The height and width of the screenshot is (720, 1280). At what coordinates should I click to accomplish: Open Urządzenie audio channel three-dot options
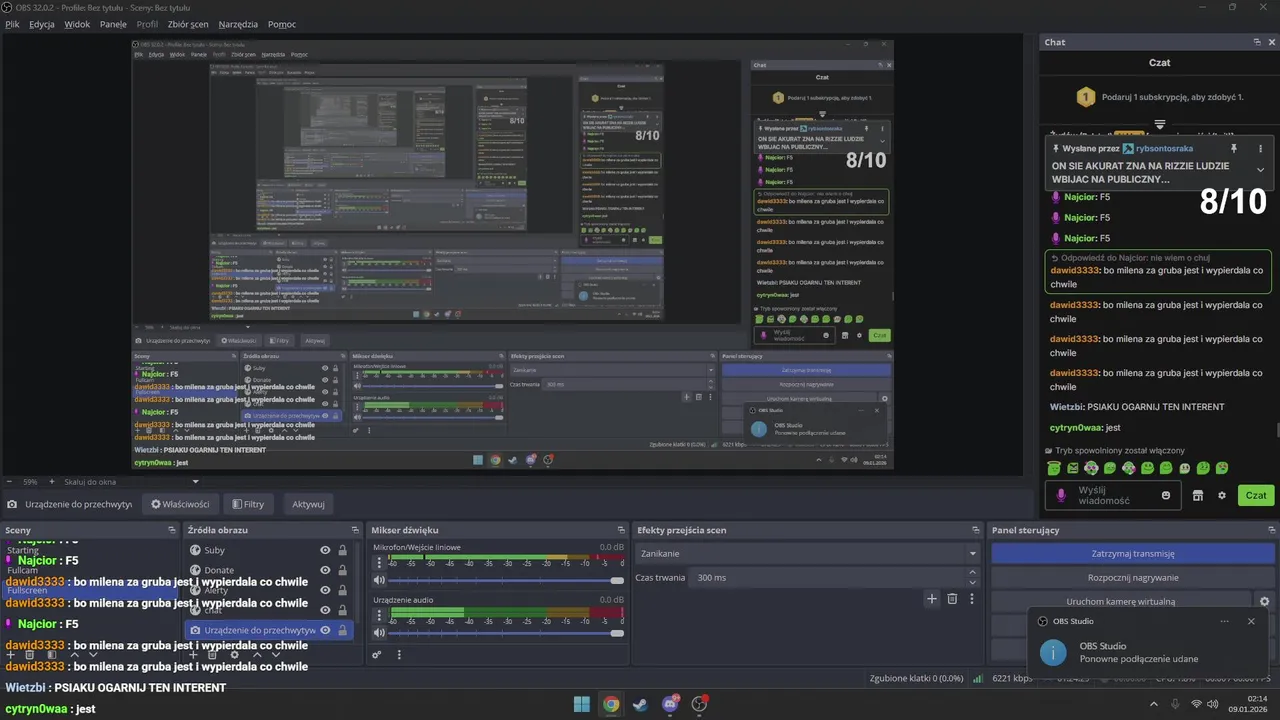(379, 615)
